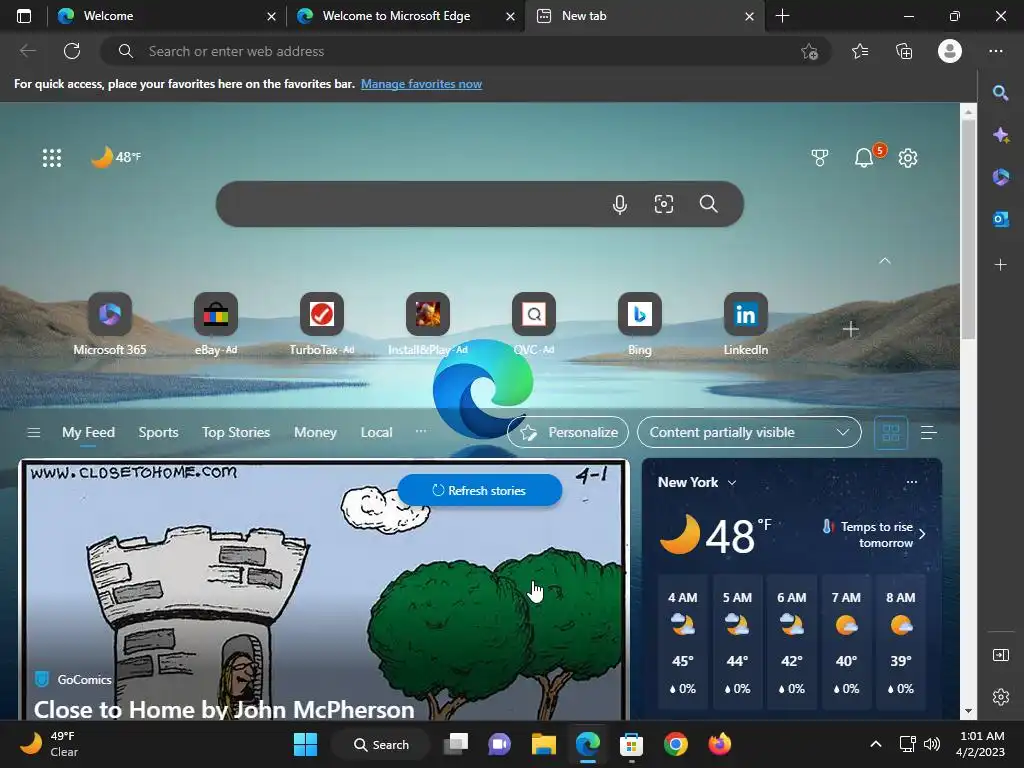This screenshot has width=1024, height=768.
Task: Click the Refresh stories button
Action: click(479, 490)
